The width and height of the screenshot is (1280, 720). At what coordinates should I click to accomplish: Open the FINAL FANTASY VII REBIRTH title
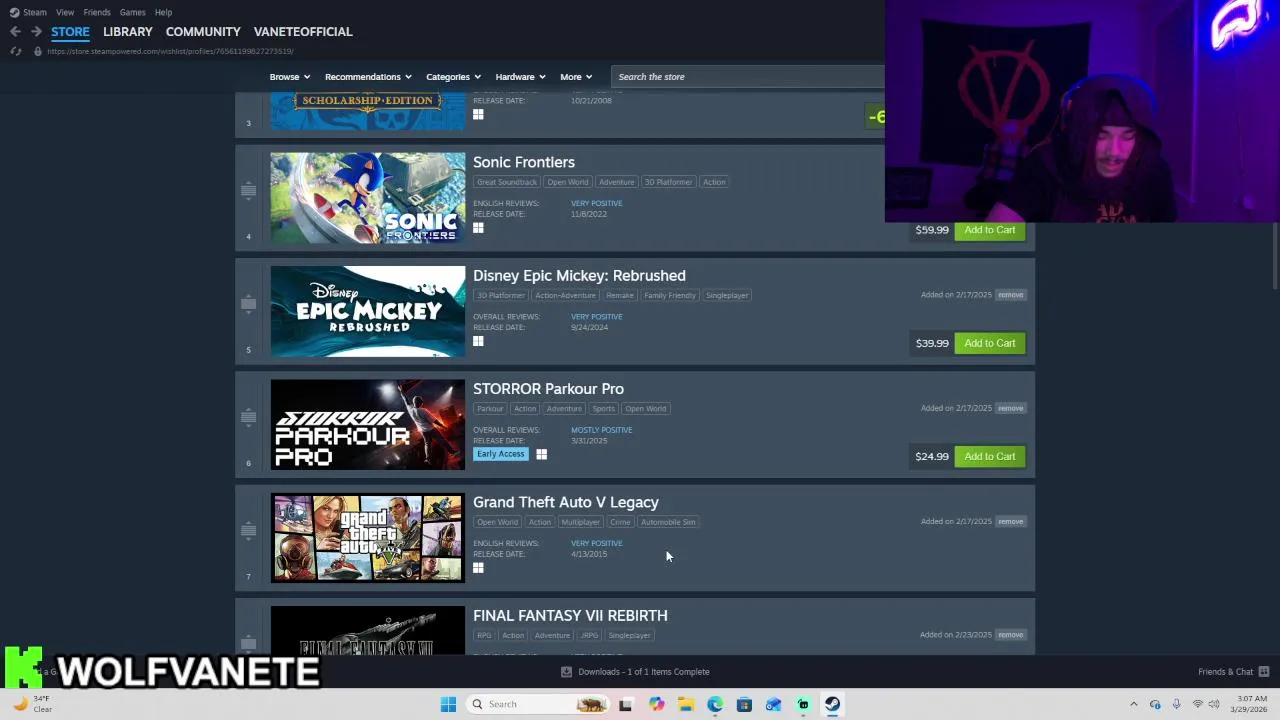tap(570, 616)
